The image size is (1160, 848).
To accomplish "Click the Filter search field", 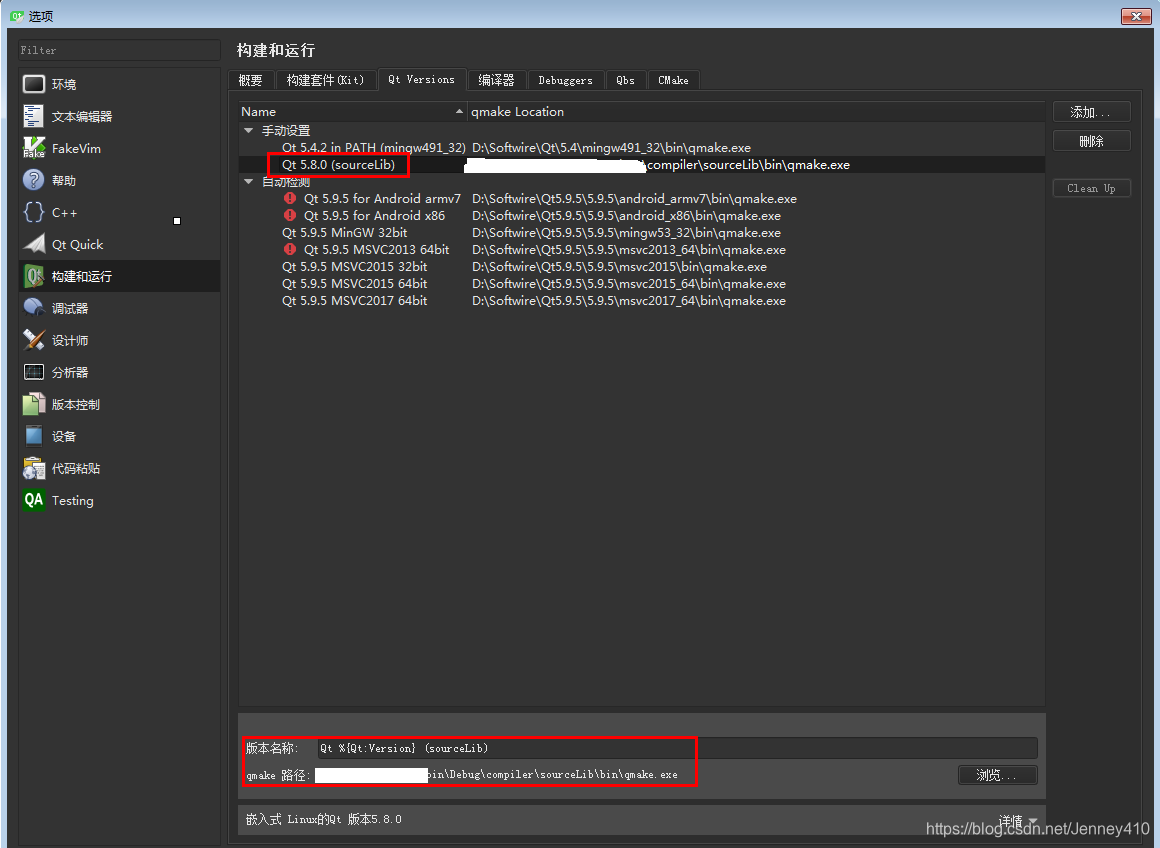I will click(118, 49).
